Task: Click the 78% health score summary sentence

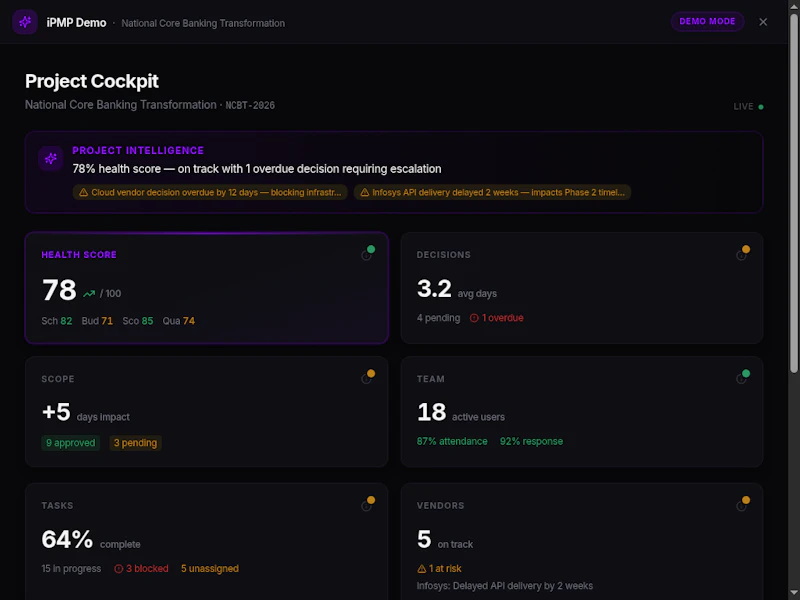Action: point(257,169)
